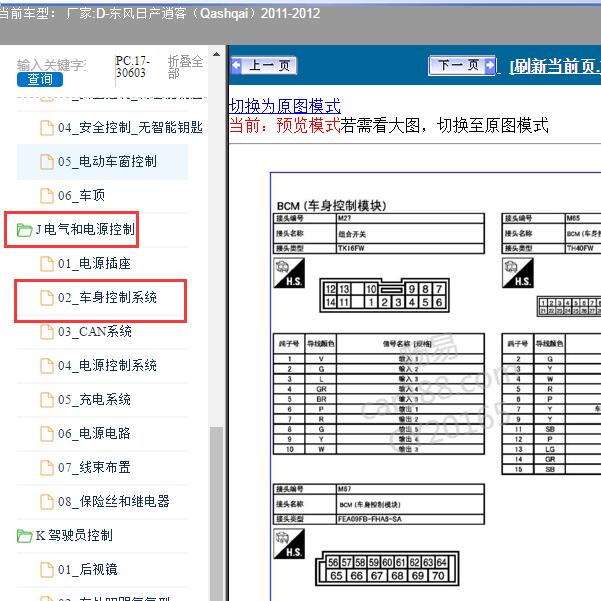
Task: Click document icon beside 06_车顶
Action: click(47, 196)
